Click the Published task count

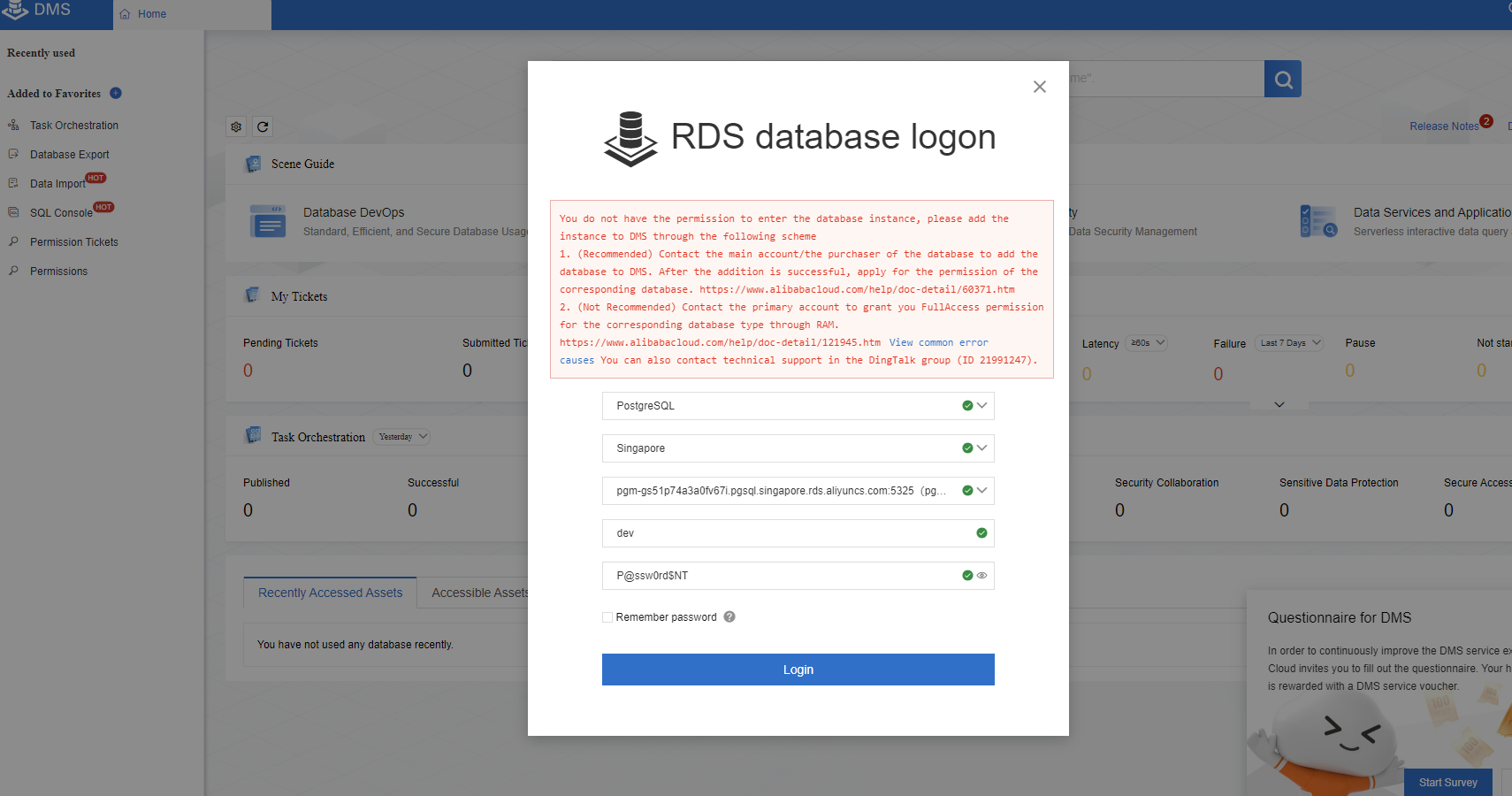pos(248,510)
